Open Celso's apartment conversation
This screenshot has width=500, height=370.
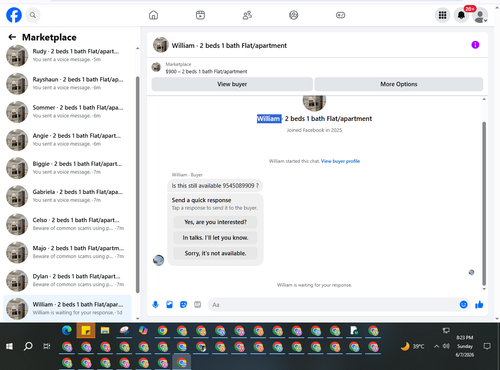tap(67, 224)
